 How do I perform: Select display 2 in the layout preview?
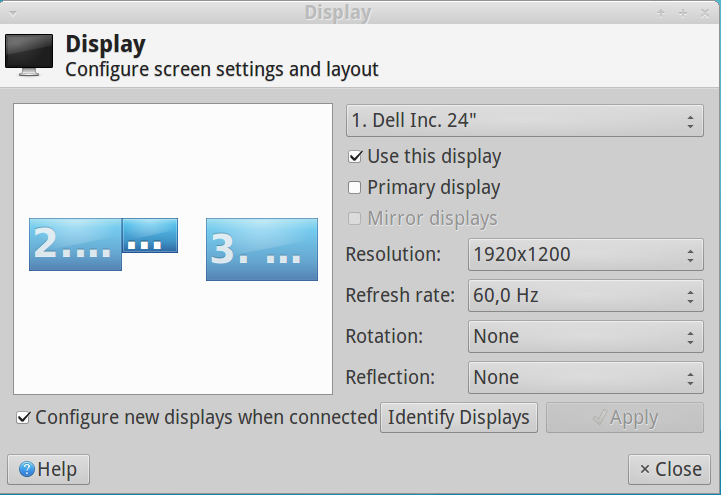(x=73, y=244)
